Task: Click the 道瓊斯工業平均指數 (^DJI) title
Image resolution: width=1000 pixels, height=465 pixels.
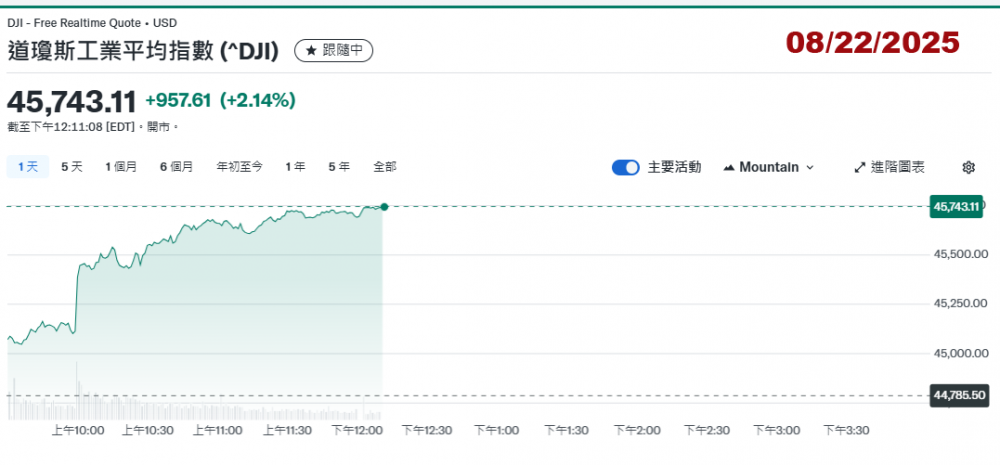Action: (x=144, y=49)
